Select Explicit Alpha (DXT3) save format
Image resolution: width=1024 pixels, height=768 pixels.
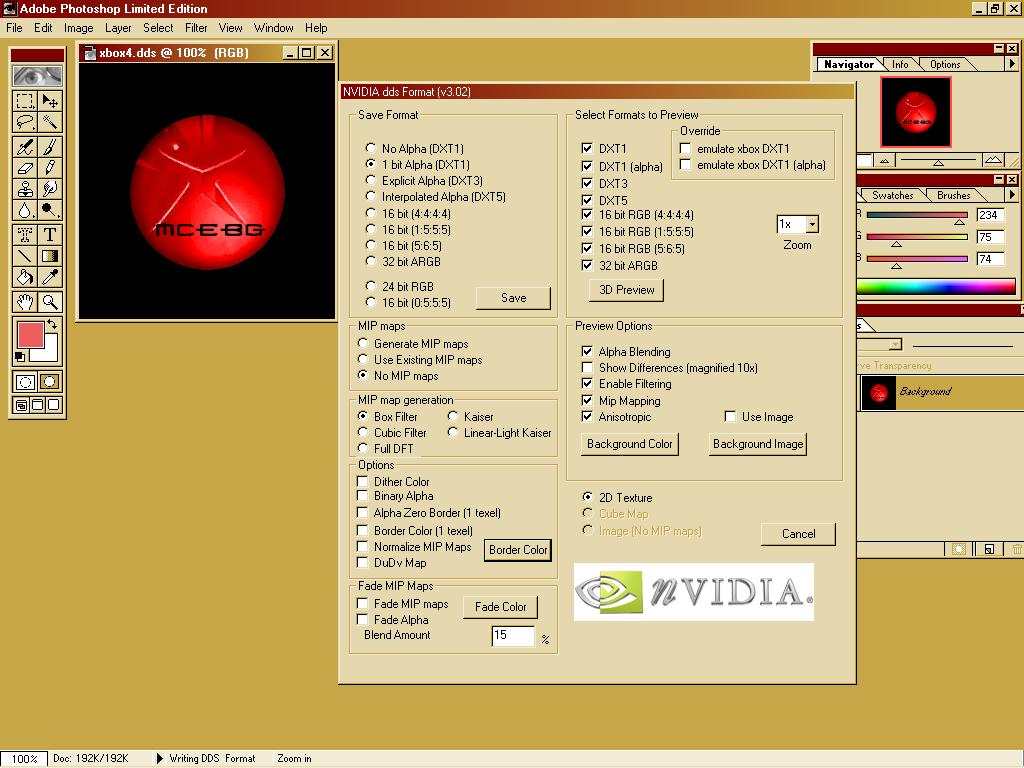click(371, 181)
